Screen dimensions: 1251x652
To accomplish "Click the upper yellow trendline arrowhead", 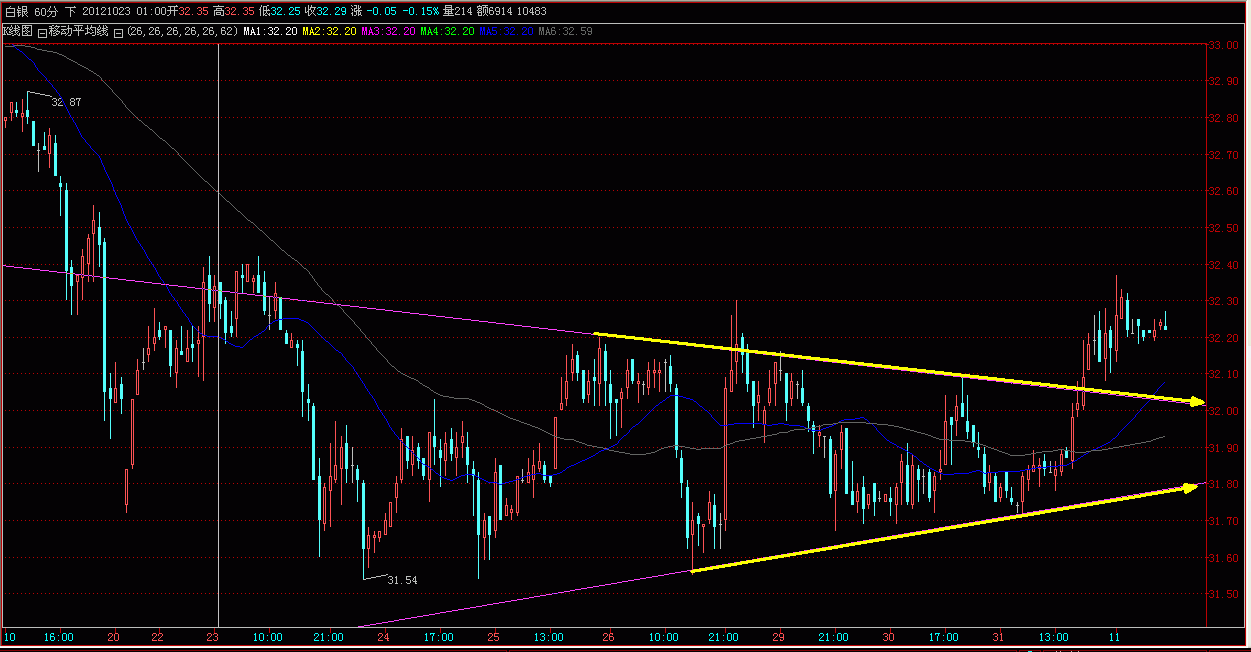I will click(1196, 402).
